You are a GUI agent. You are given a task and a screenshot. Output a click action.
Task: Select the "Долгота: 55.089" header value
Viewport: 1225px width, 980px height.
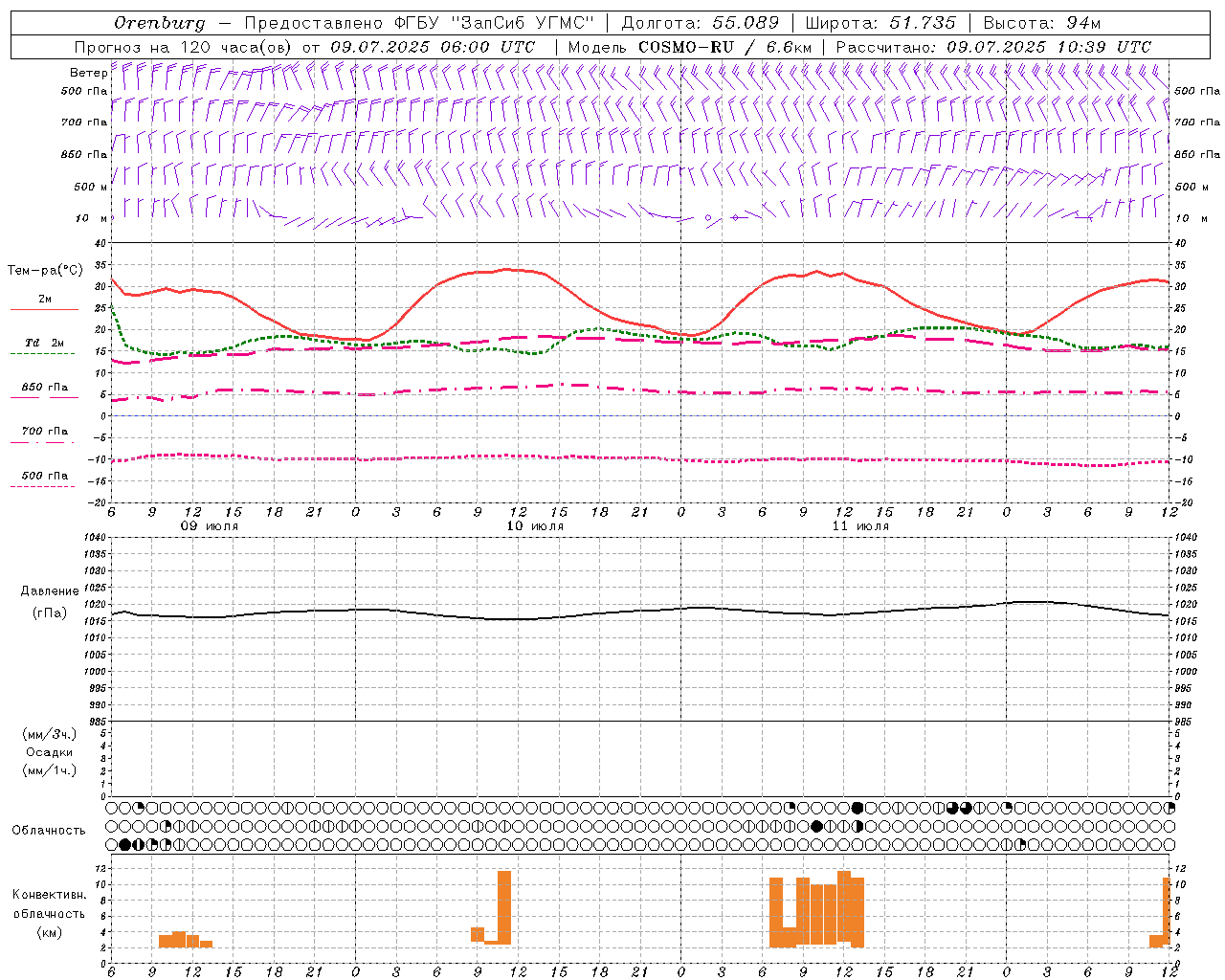click(701, 23)
